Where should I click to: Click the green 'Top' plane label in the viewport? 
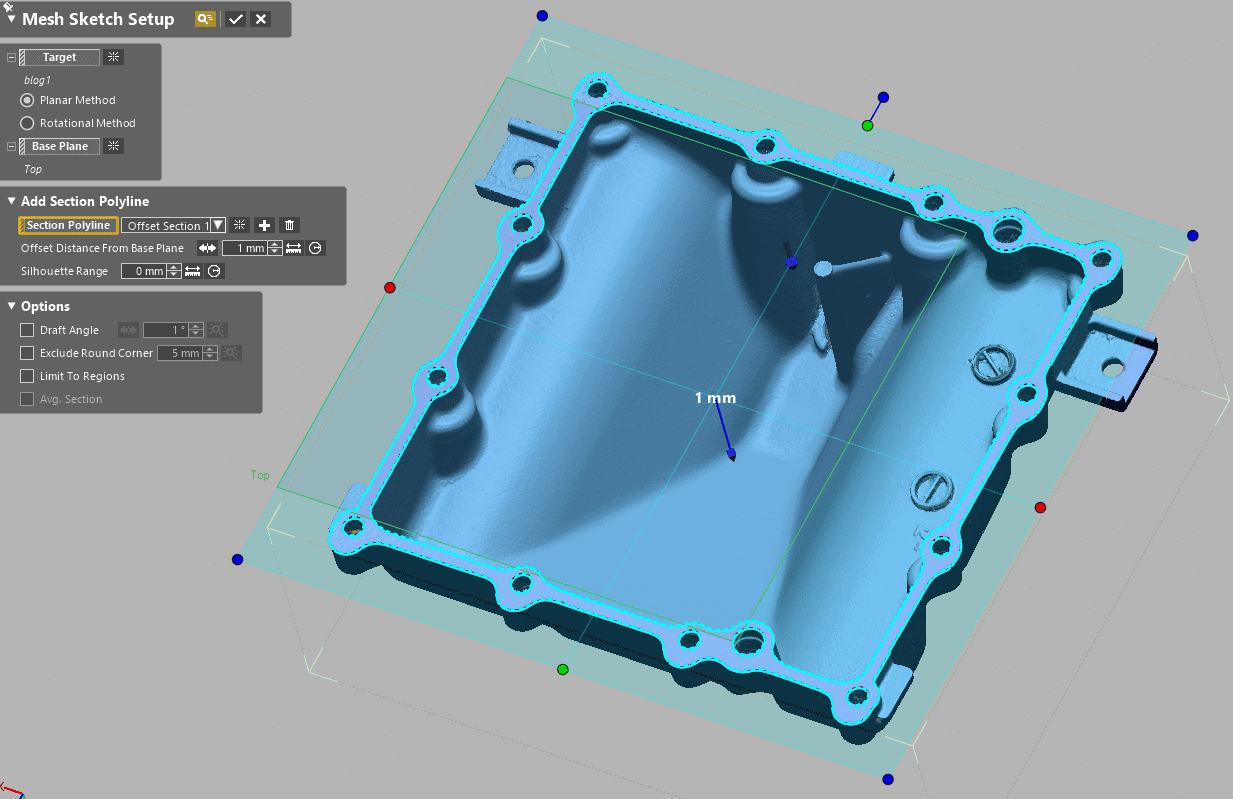tap(260, 475)
